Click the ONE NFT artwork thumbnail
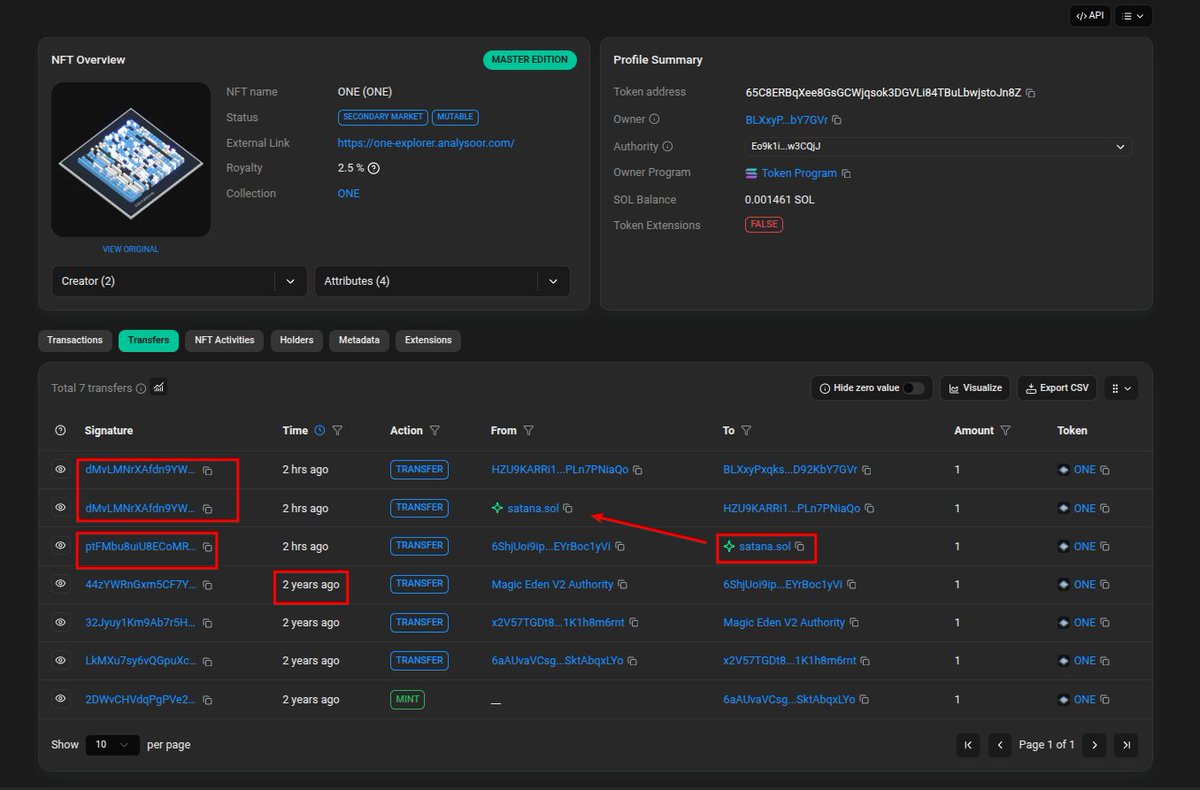The image size is (1200, 790). tap(131, 160)
